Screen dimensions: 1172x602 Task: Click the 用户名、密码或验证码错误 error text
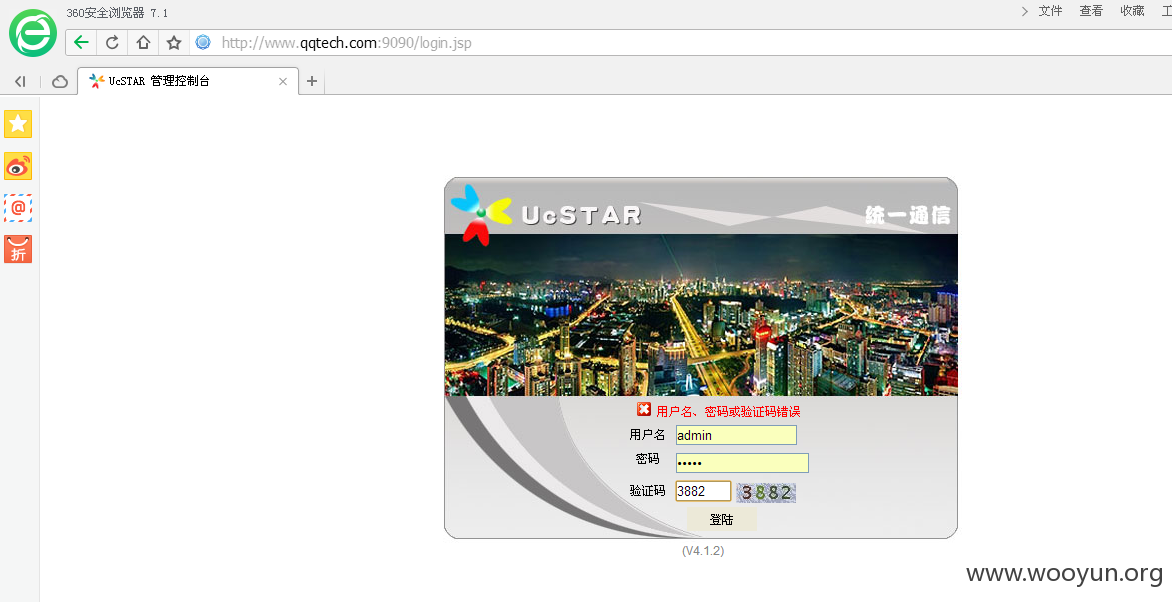tap(728, 411)
